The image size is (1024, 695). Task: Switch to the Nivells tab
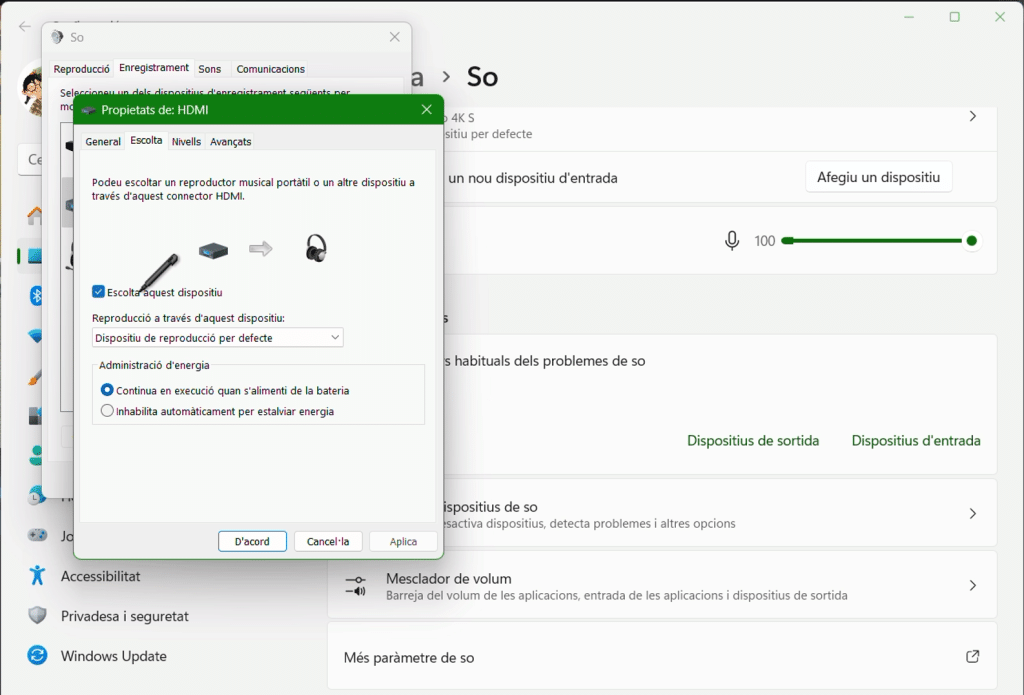[x=186, y=142]
